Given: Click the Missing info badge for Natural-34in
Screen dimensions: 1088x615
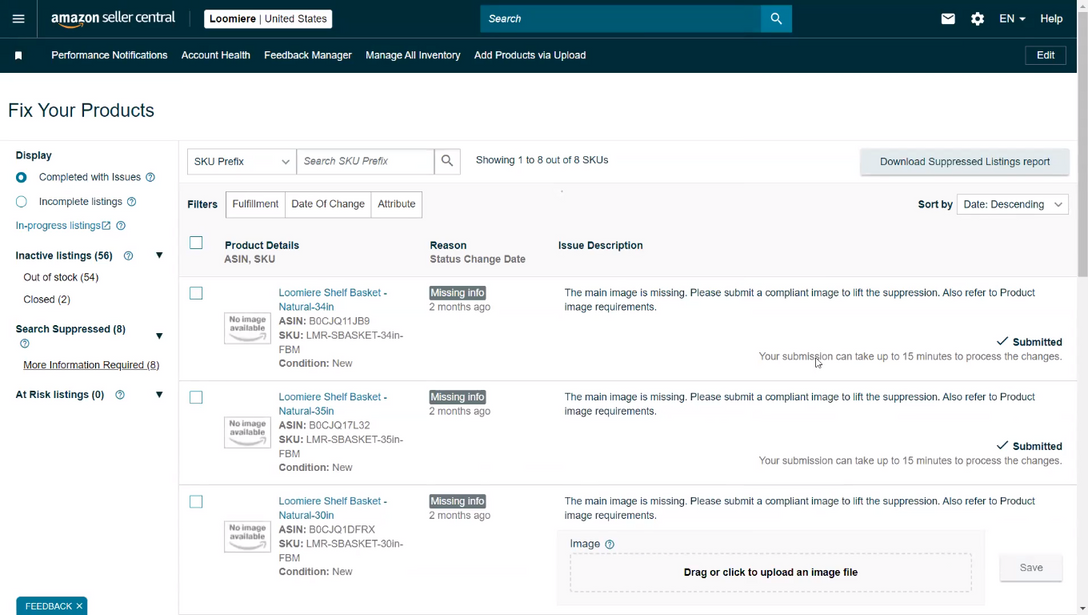Looking at the screenshot, I should point(457,293).
